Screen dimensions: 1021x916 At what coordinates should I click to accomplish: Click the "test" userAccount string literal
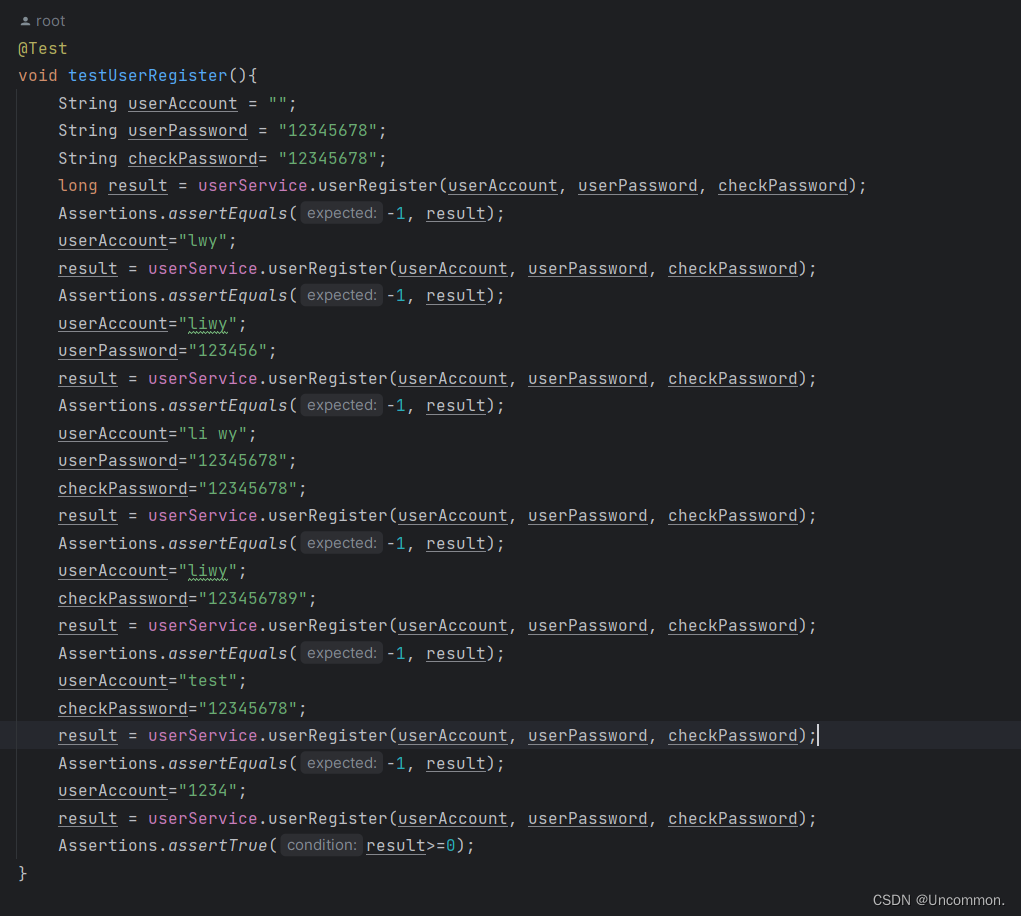coord(208,681)
